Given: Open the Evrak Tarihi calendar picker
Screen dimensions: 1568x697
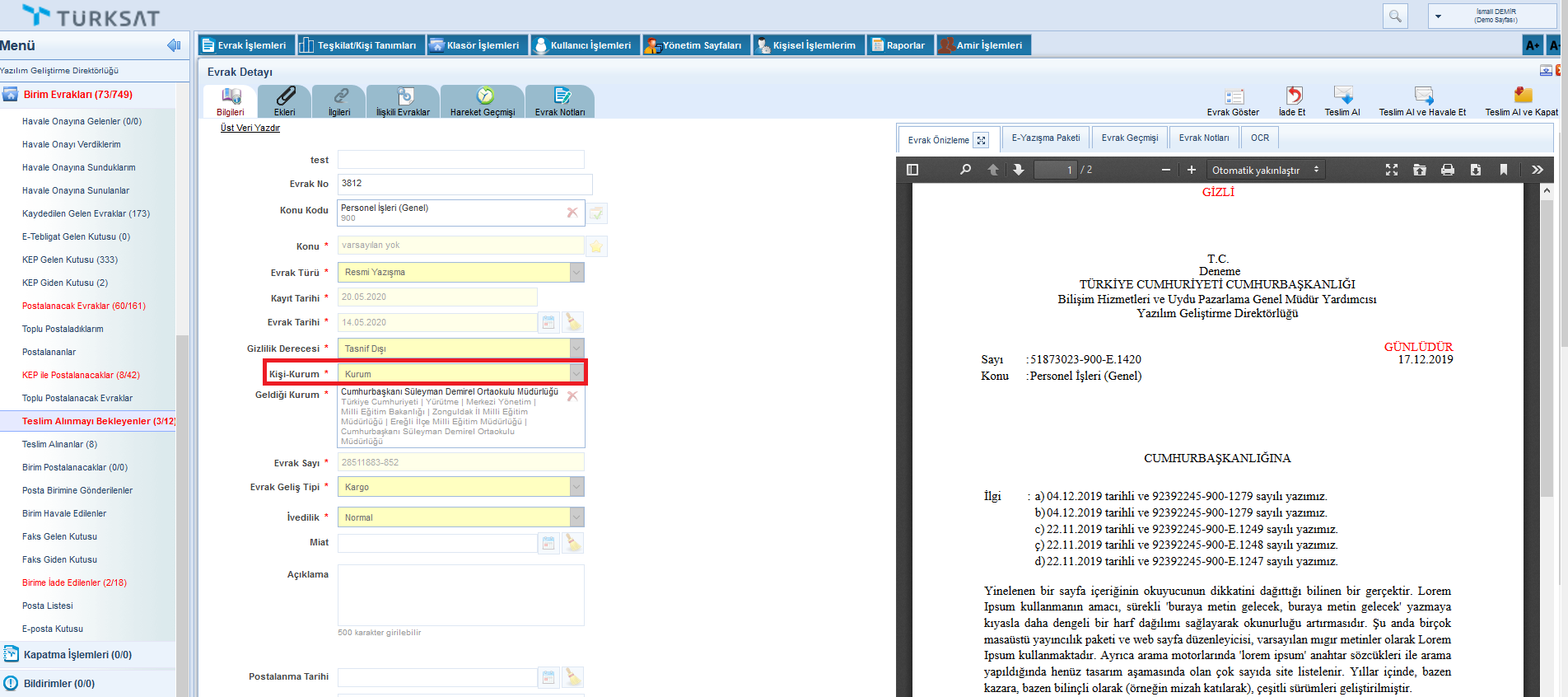Looking at the screenshot, I should click(x=548, y=322).
